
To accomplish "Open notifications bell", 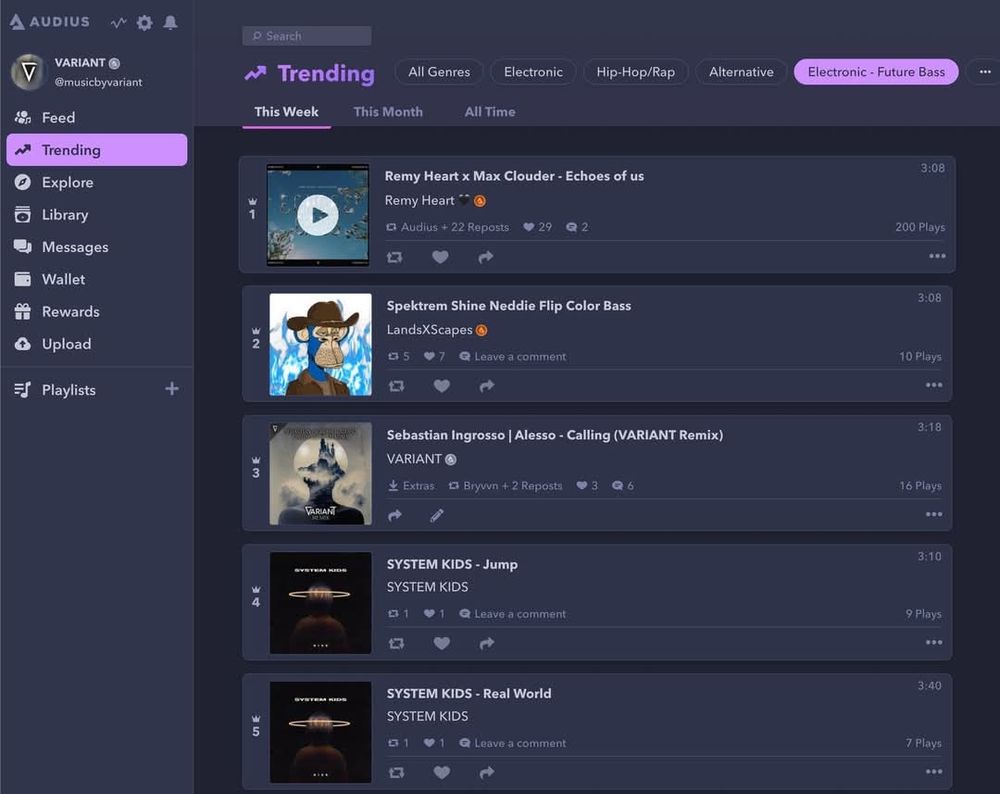I will (x=170, y=23).
